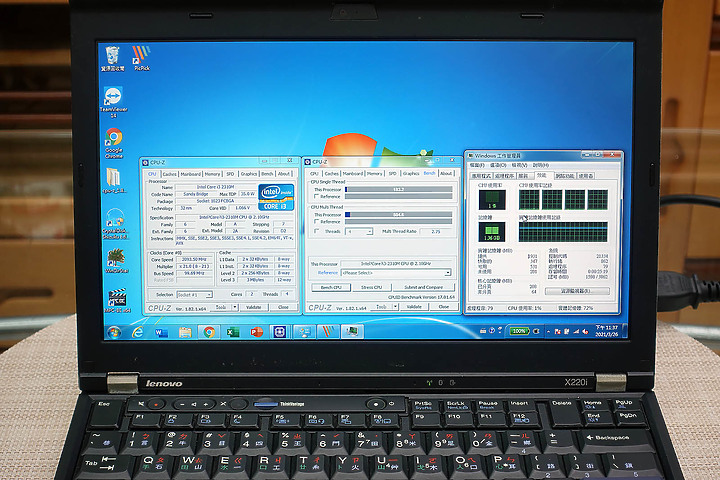Click the 100% battery indicator in taskbar

point(518,331)
